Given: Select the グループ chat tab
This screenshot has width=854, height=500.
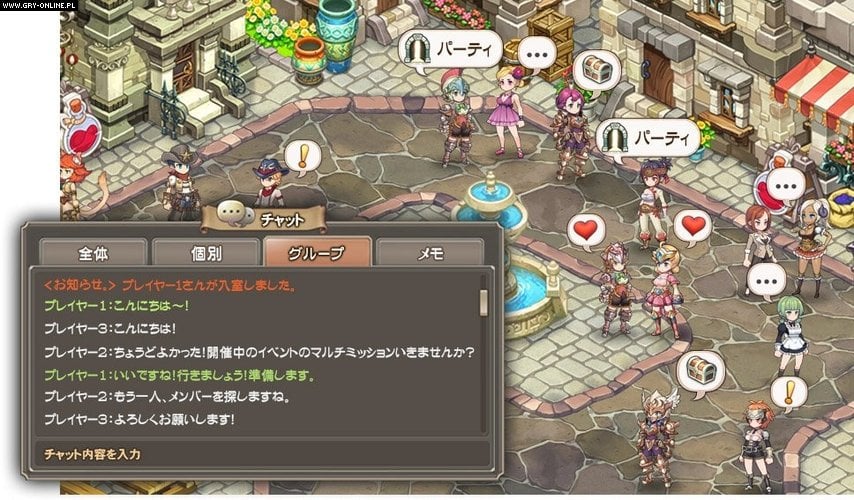Looking at the screenshot, I should pos(318,253).
